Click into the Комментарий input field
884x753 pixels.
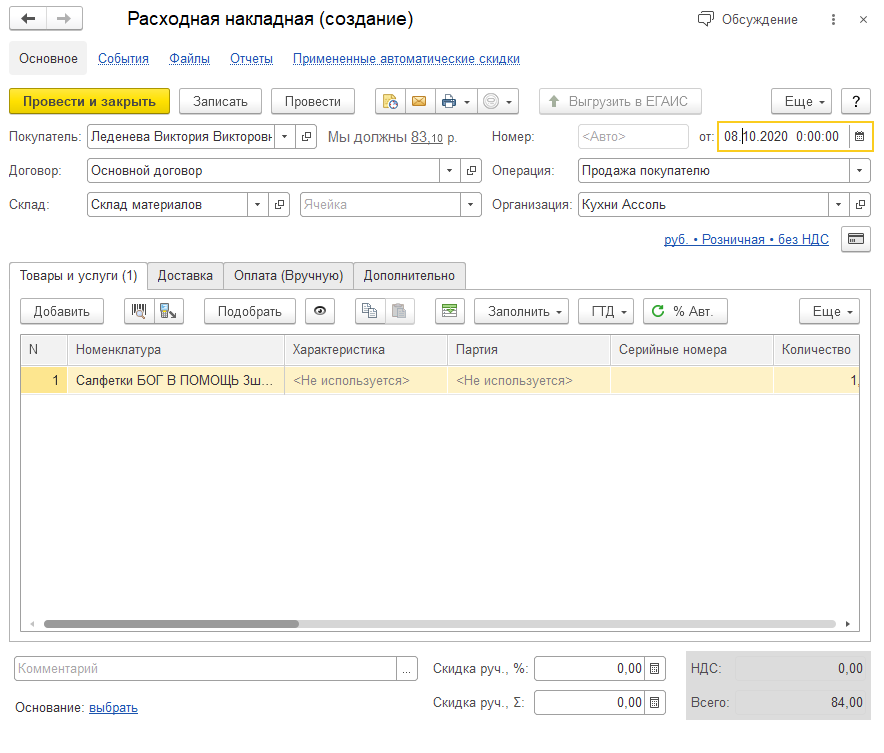click(205, 668)
